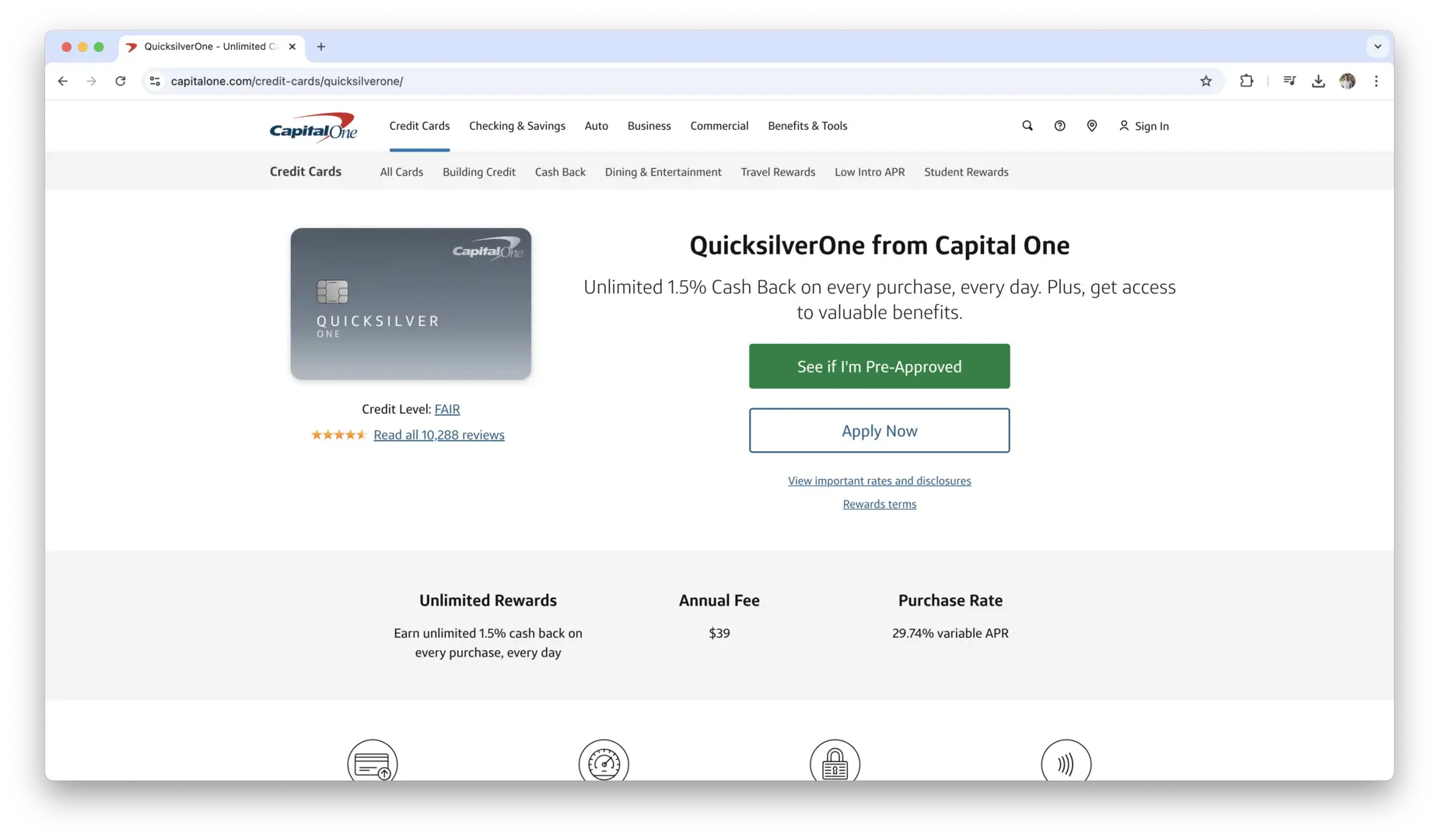Open the Checking & Savings menu
Screen dimensions: 1439x840
click(x=517, y=126)
